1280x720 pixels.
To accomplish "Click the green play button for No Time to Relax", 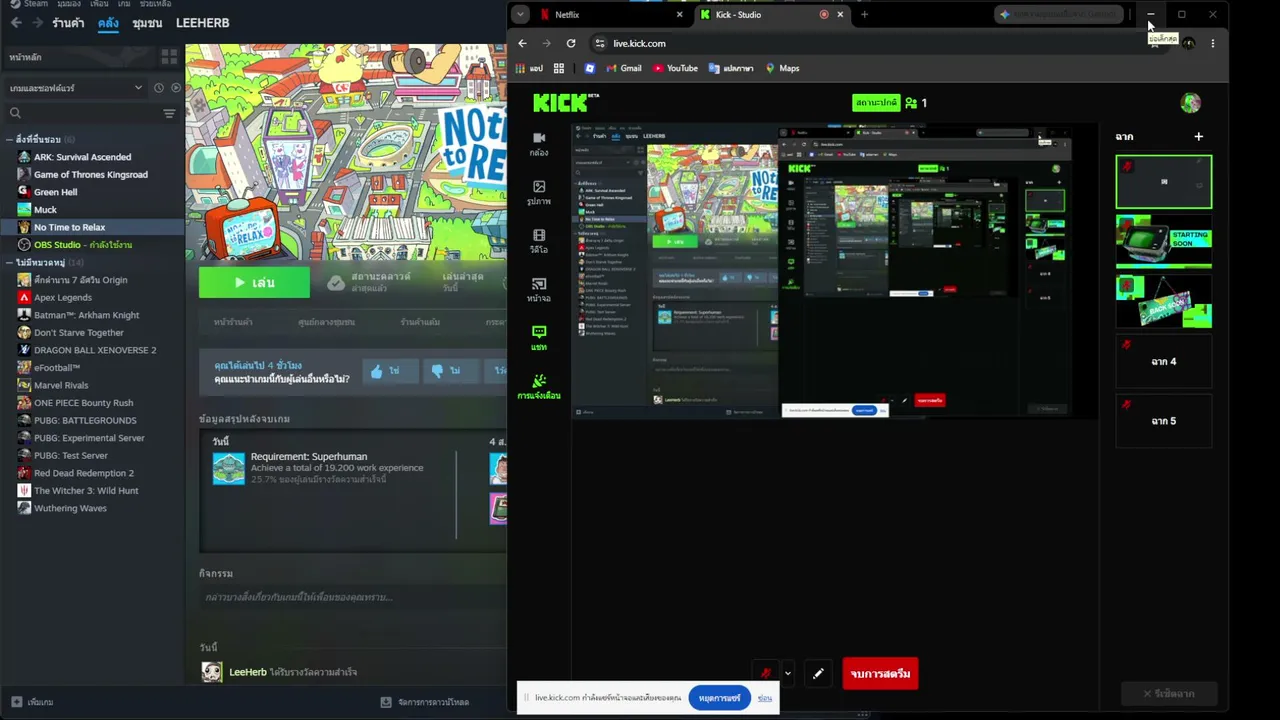I will pos(254,283).
